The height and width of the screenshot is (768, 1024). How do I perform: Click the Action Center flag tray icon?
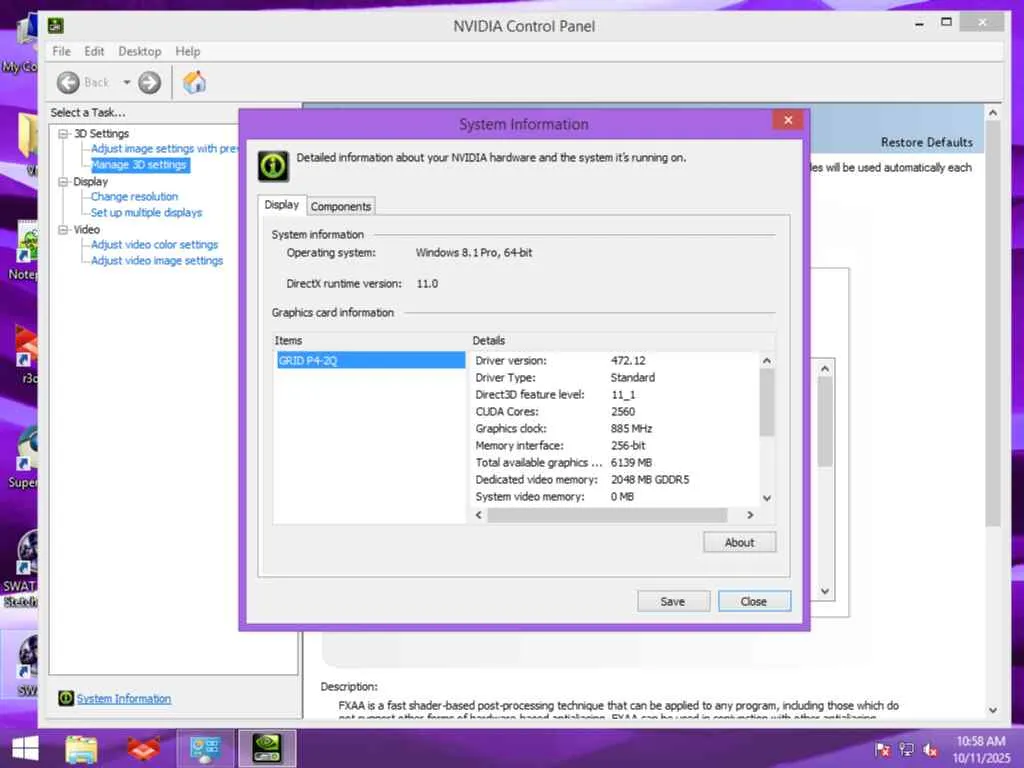coord(882,750)
